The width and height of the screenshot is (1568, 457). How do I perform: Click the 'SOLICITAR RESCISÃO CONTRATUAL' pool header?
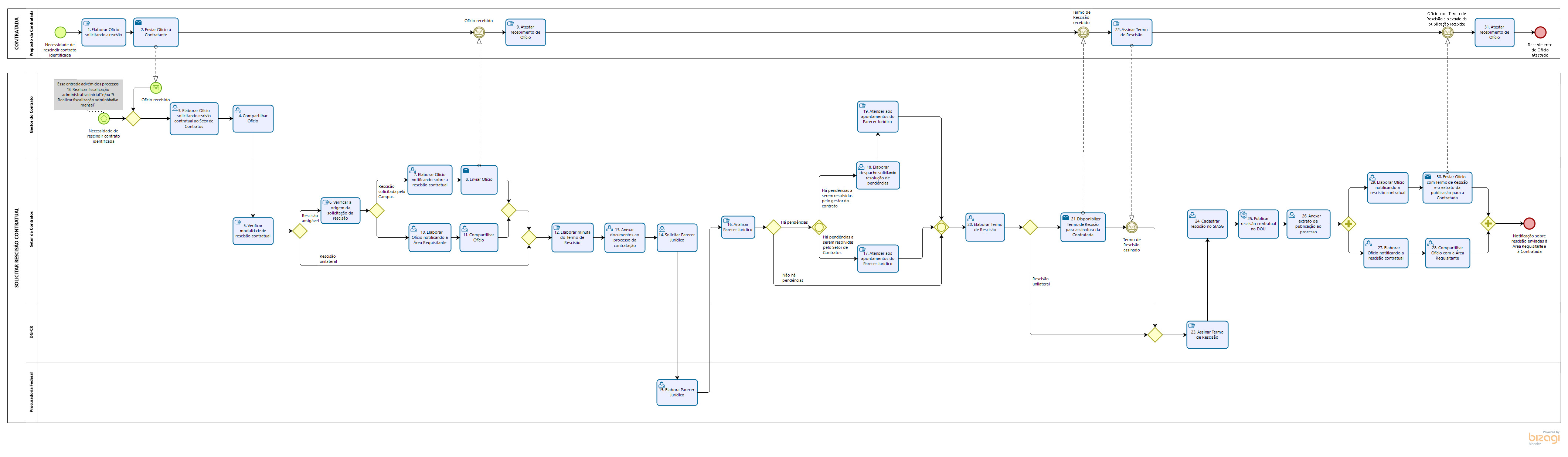(x=16, y=248)
